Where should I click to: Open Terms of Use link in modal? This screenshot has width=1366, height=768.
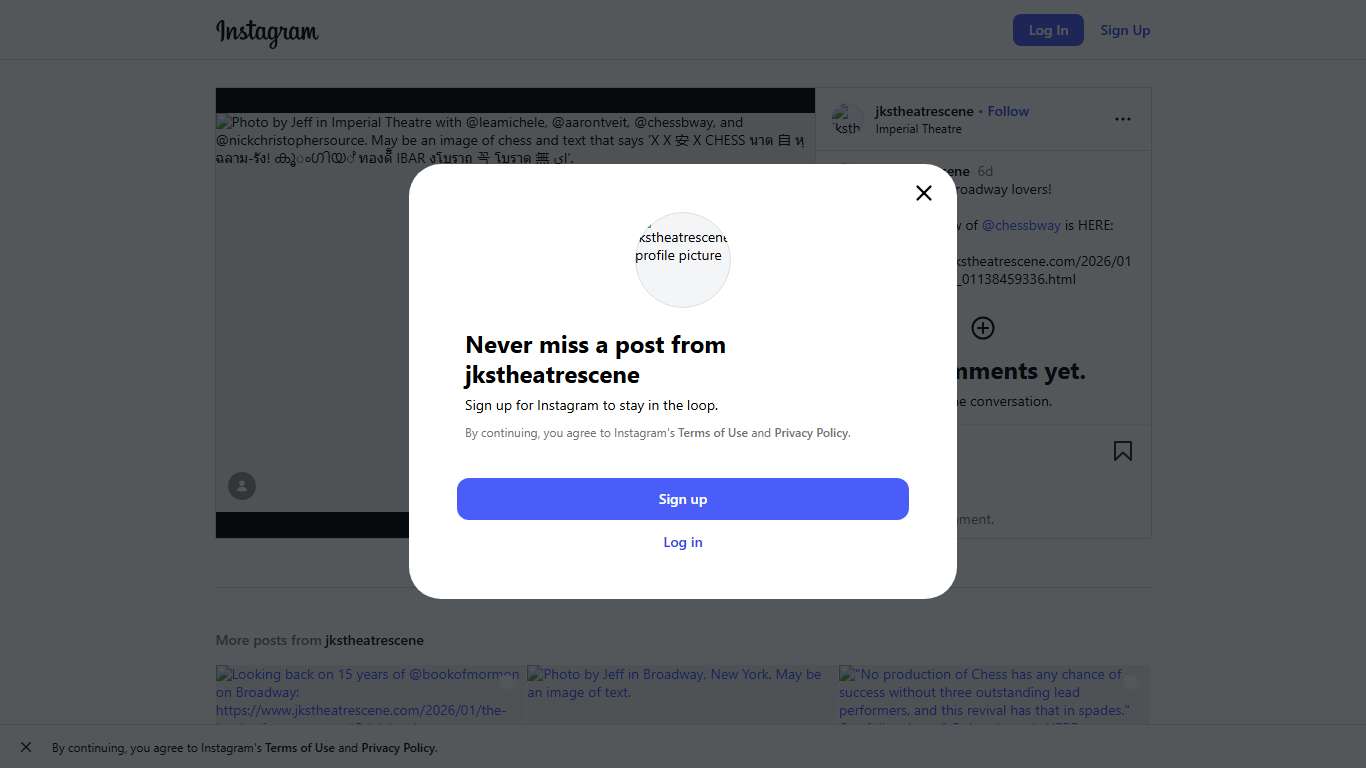coord(713,433)
